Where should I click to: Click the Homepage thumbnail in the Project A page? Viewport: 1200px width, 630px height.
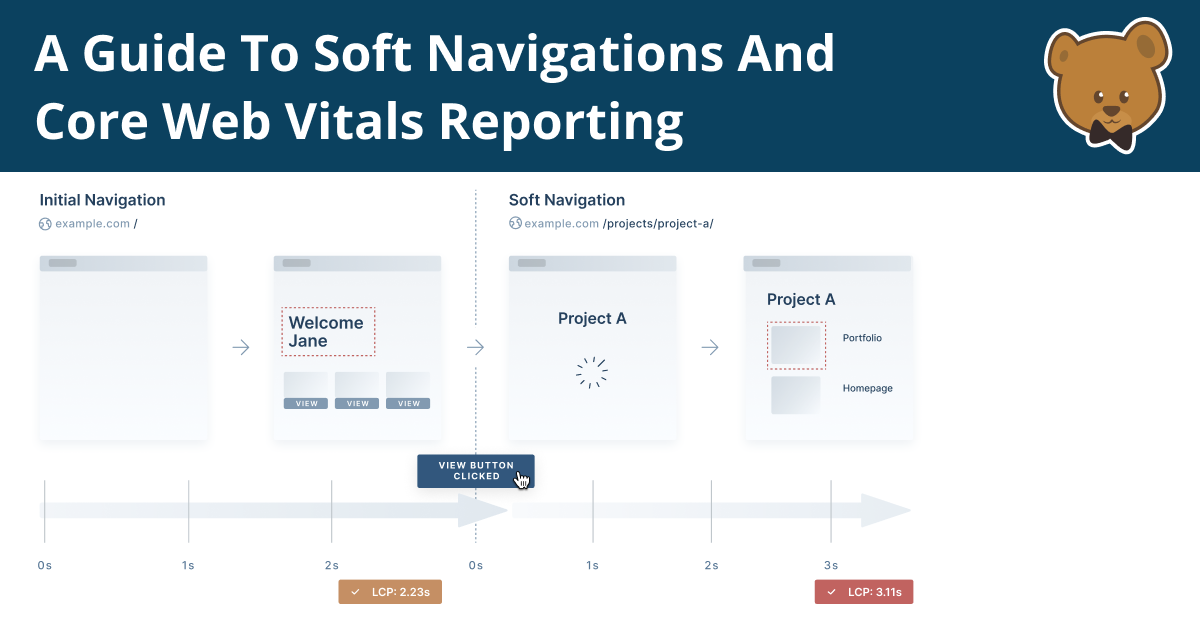coord(795,393)
